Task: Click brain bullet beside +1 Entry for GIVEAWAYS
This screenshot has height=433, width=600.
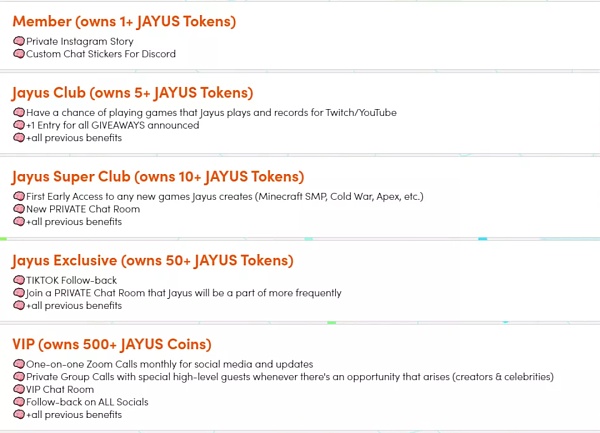Action: [x=19, y=125]
